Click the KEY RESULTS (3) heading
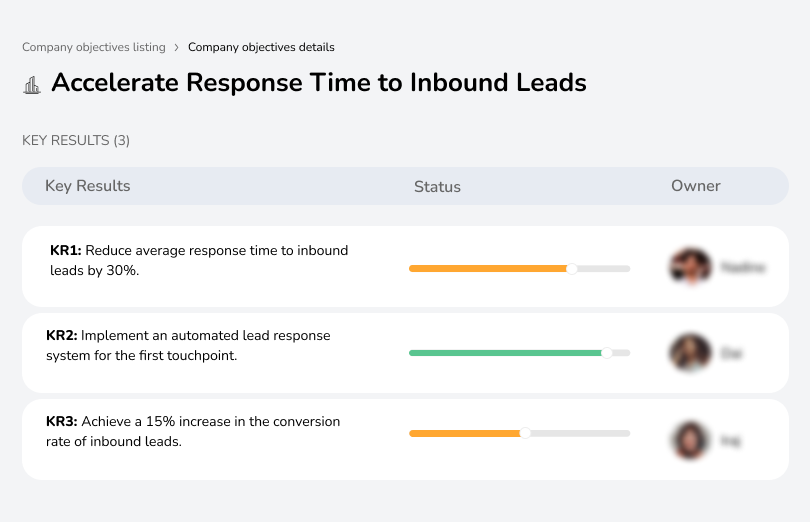The width and height of the screenshot is (810, 522). [x=76, y=141]
